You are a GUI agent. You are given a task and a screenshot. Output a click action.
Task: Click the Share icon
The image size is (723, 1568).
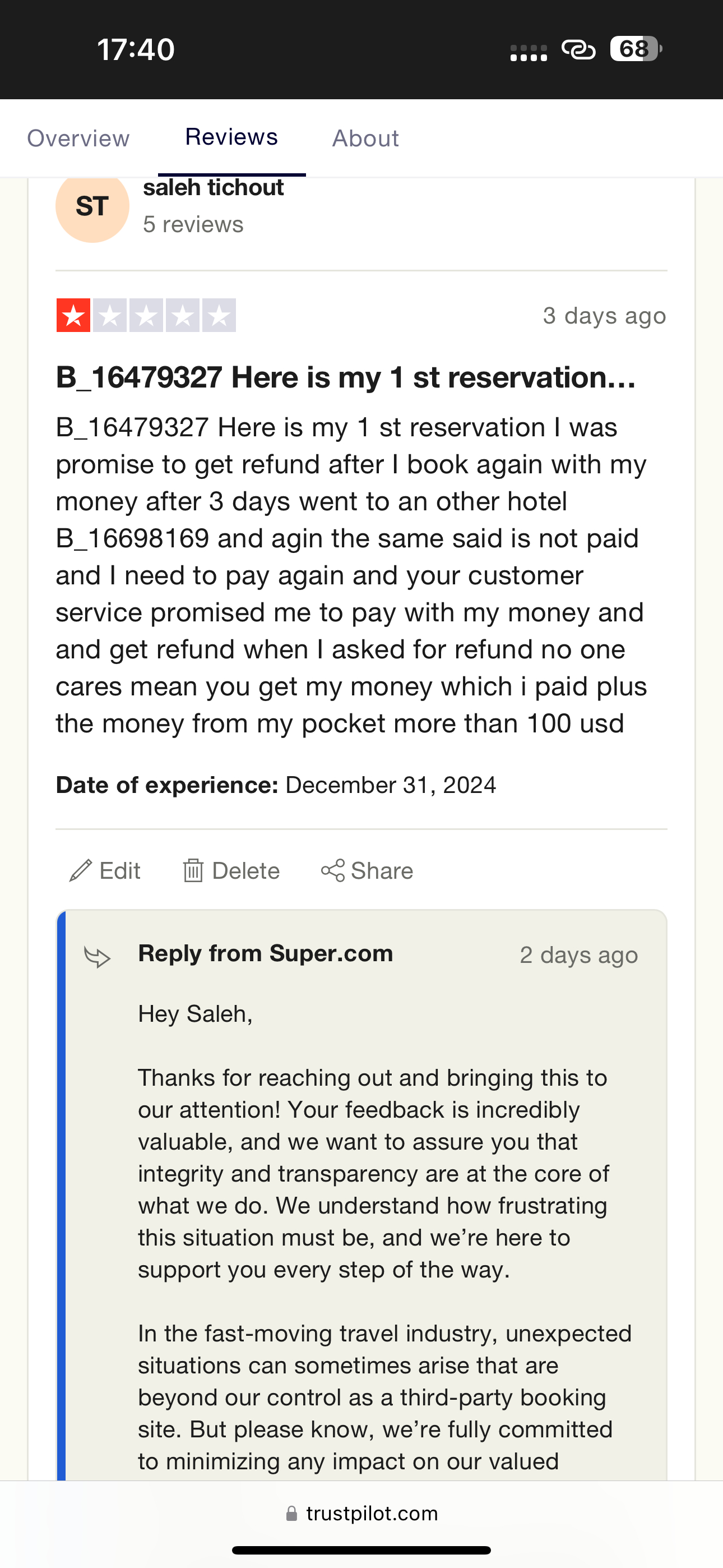point(334,870)
